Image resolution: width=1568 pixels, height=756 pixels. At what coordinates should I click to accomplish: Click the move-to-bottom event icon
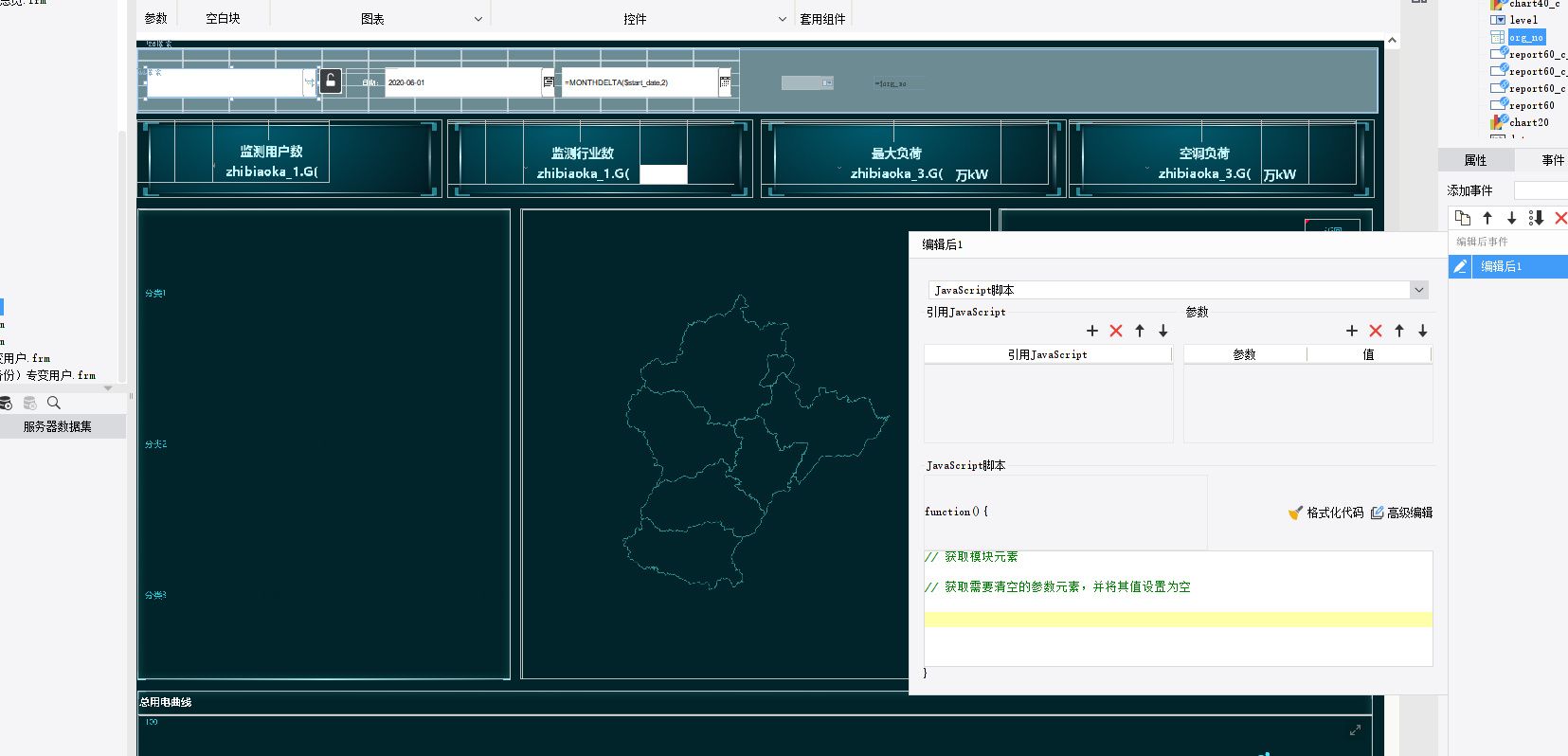1536,218
